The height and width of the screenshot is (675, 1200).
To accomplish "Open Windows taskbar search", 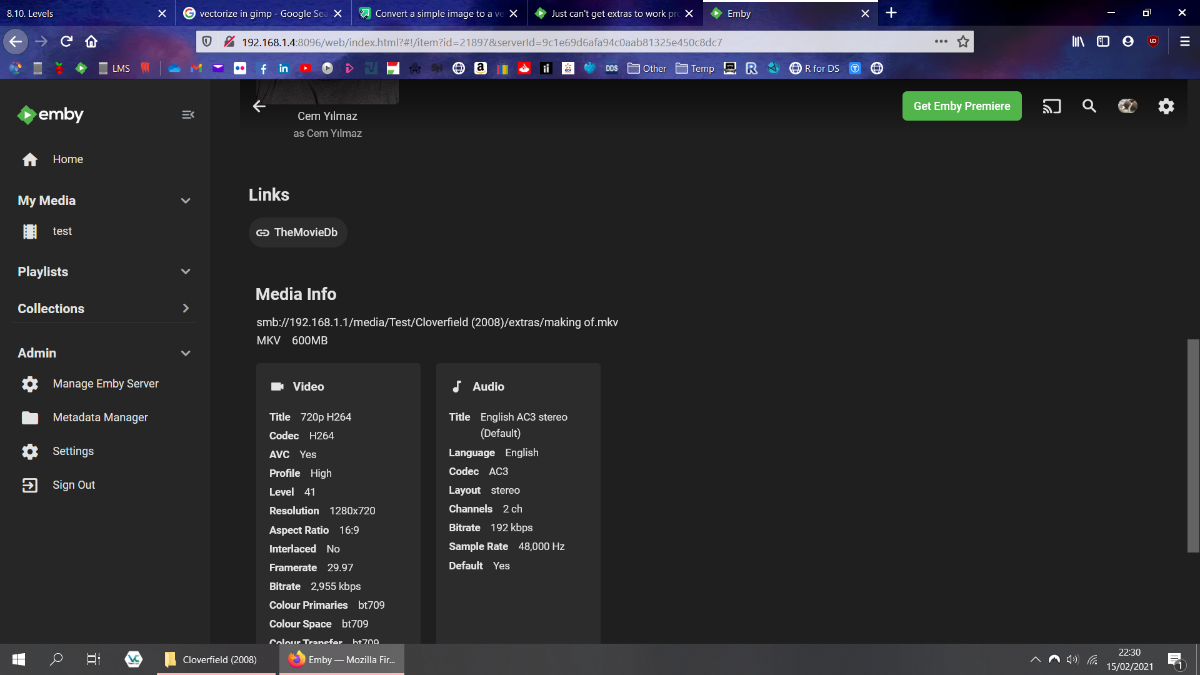I will click(x=56, y=659).
